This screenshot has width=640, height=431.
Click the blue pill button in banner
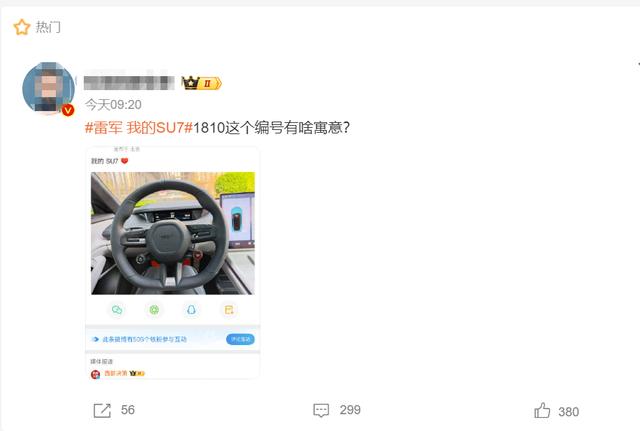240,339
